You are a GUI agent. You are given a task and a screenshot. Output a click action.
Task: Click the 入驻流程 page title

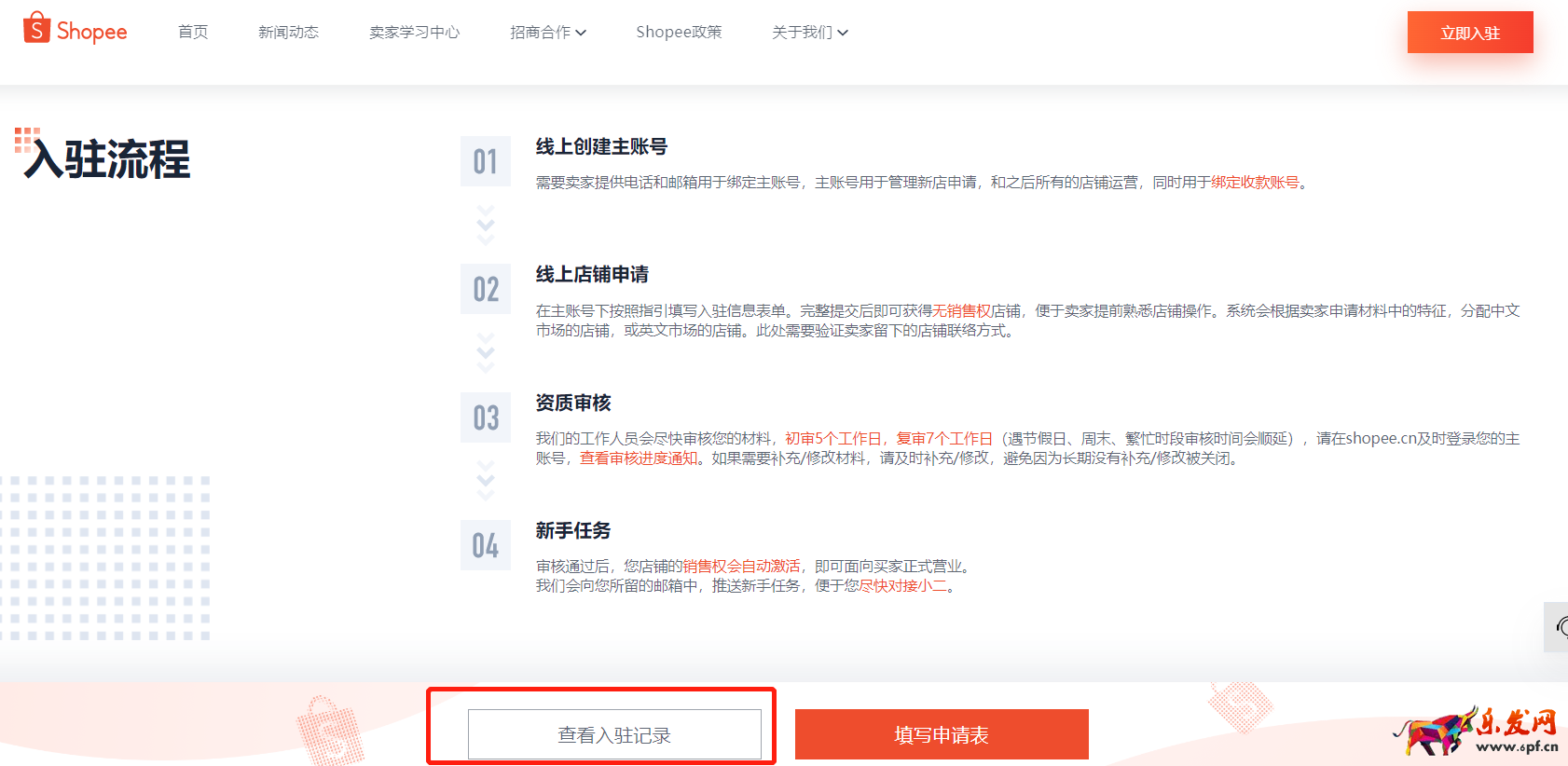(x=107, y=158)
